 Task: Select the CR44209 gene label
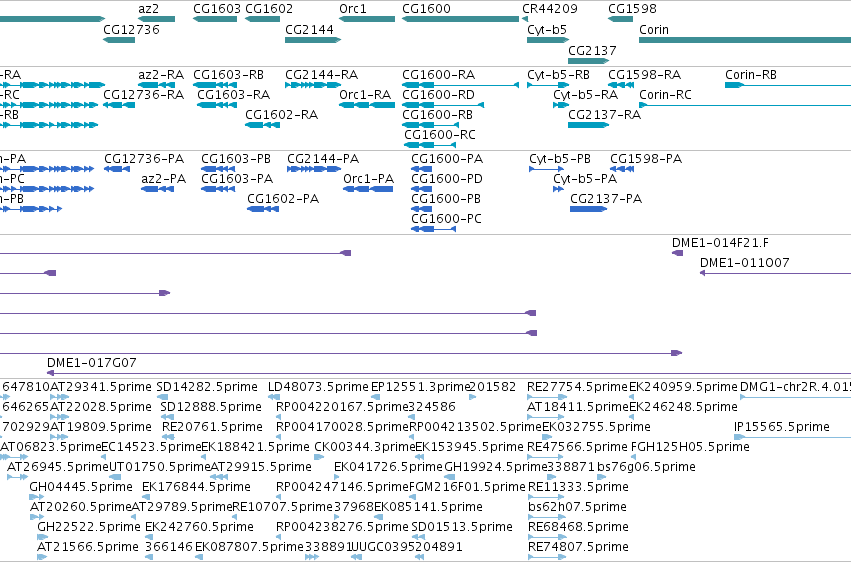point(550,9)
